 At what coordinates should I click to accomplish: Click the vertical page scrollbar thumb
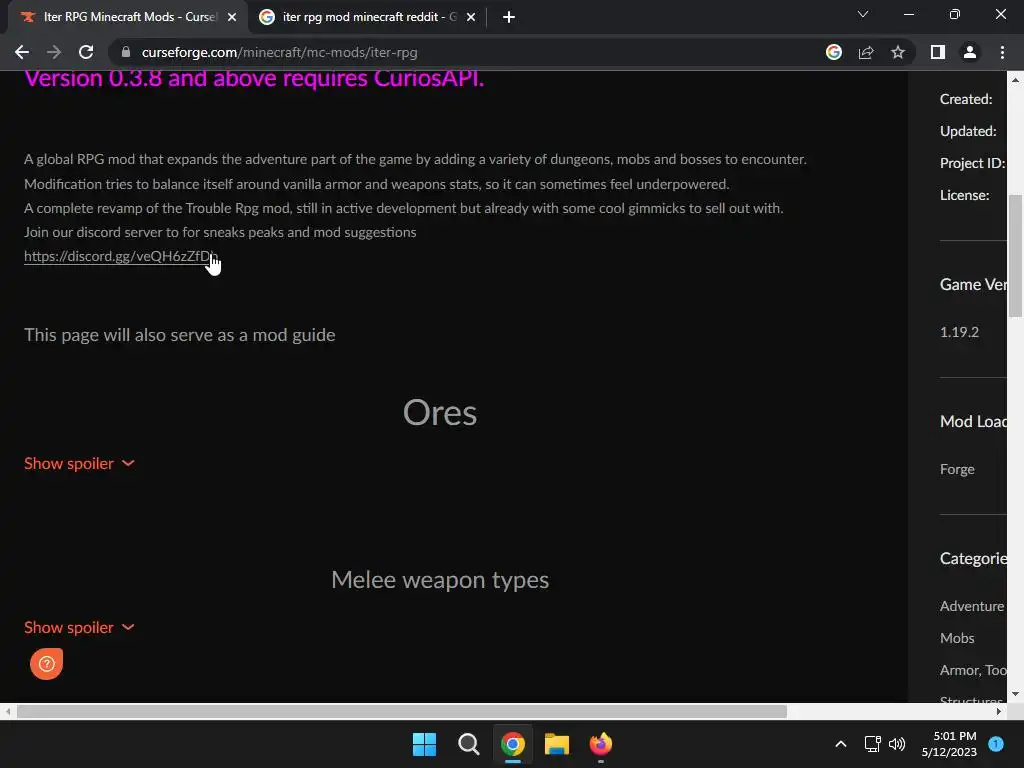point(1016,255)
